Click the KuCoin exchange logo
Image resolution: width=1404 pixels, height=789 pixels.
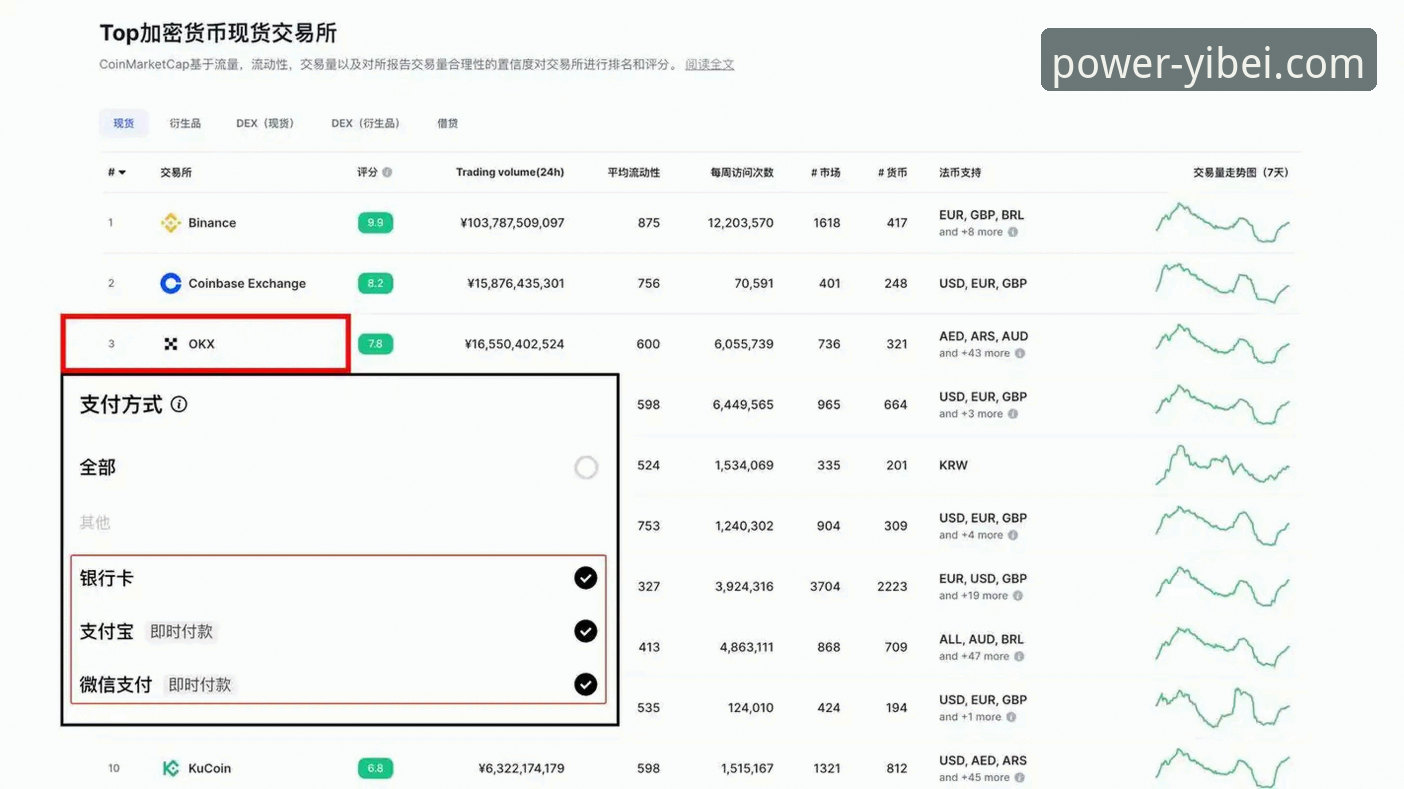pos(169,768)
